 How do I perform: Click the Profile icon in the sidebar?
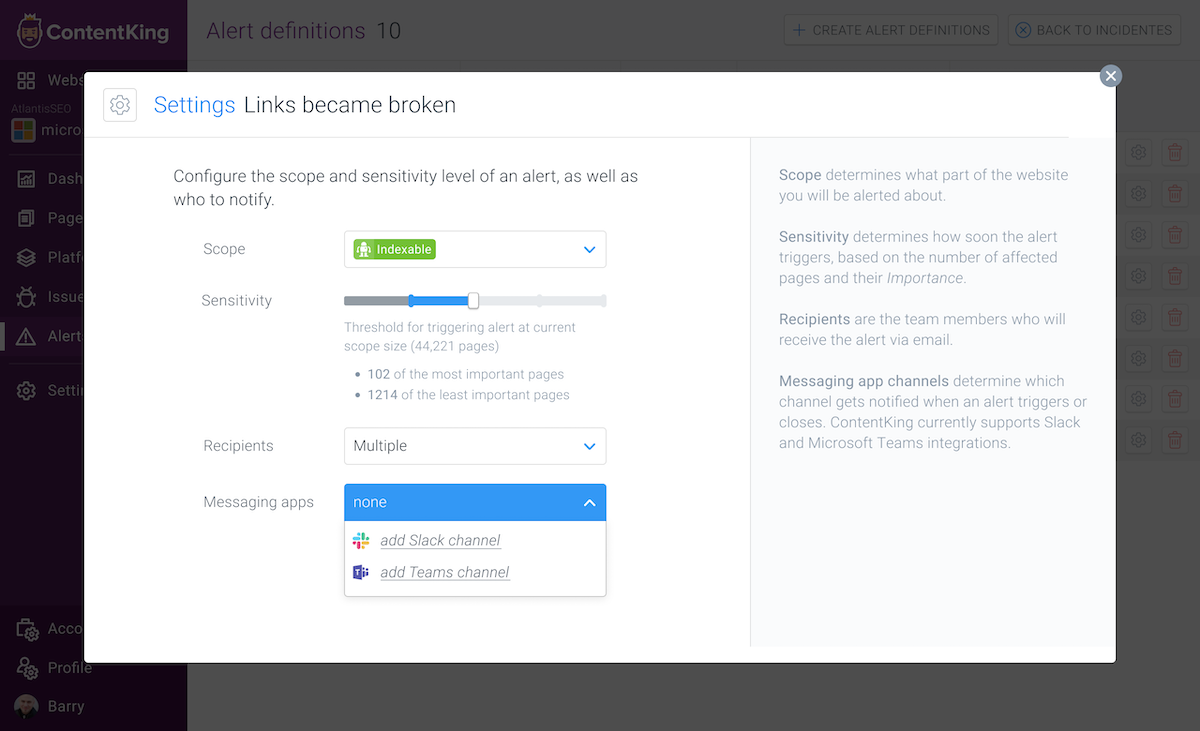point(27,668)
